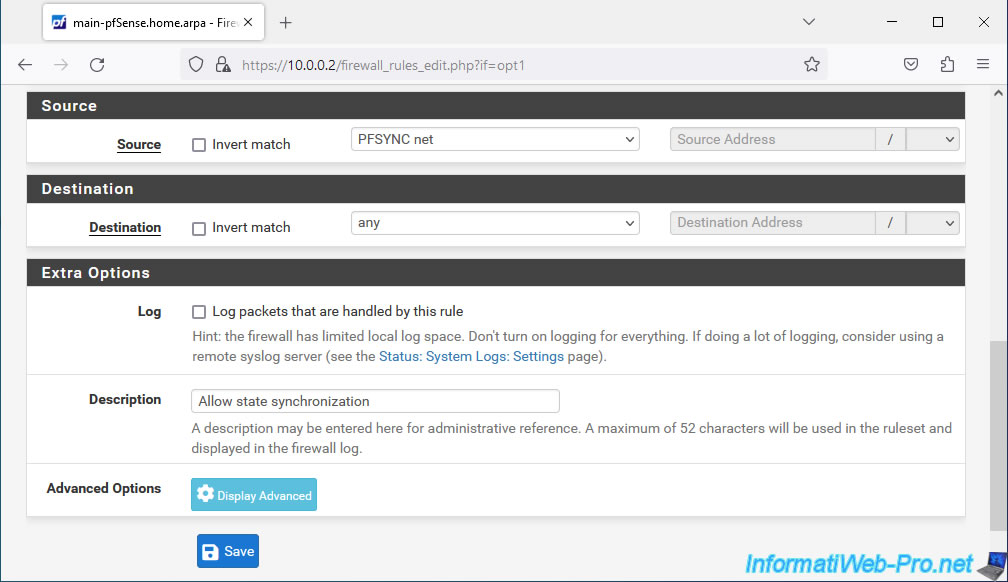Expand the Source Address subnet mask dropdown

[x=933, y=140]
